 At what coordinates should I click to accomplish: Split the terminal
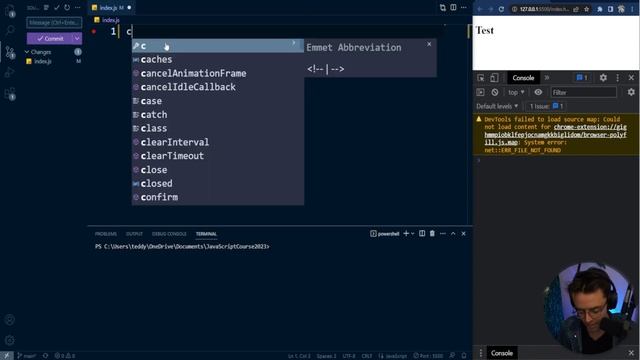click(x=422, y=233)
